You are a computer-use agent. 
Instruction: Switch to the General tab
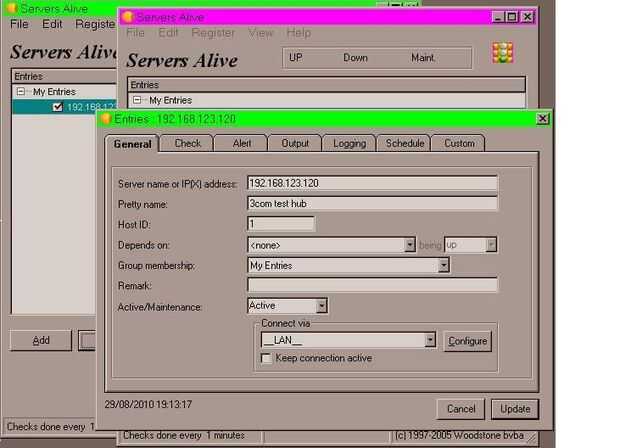point(132,144)
